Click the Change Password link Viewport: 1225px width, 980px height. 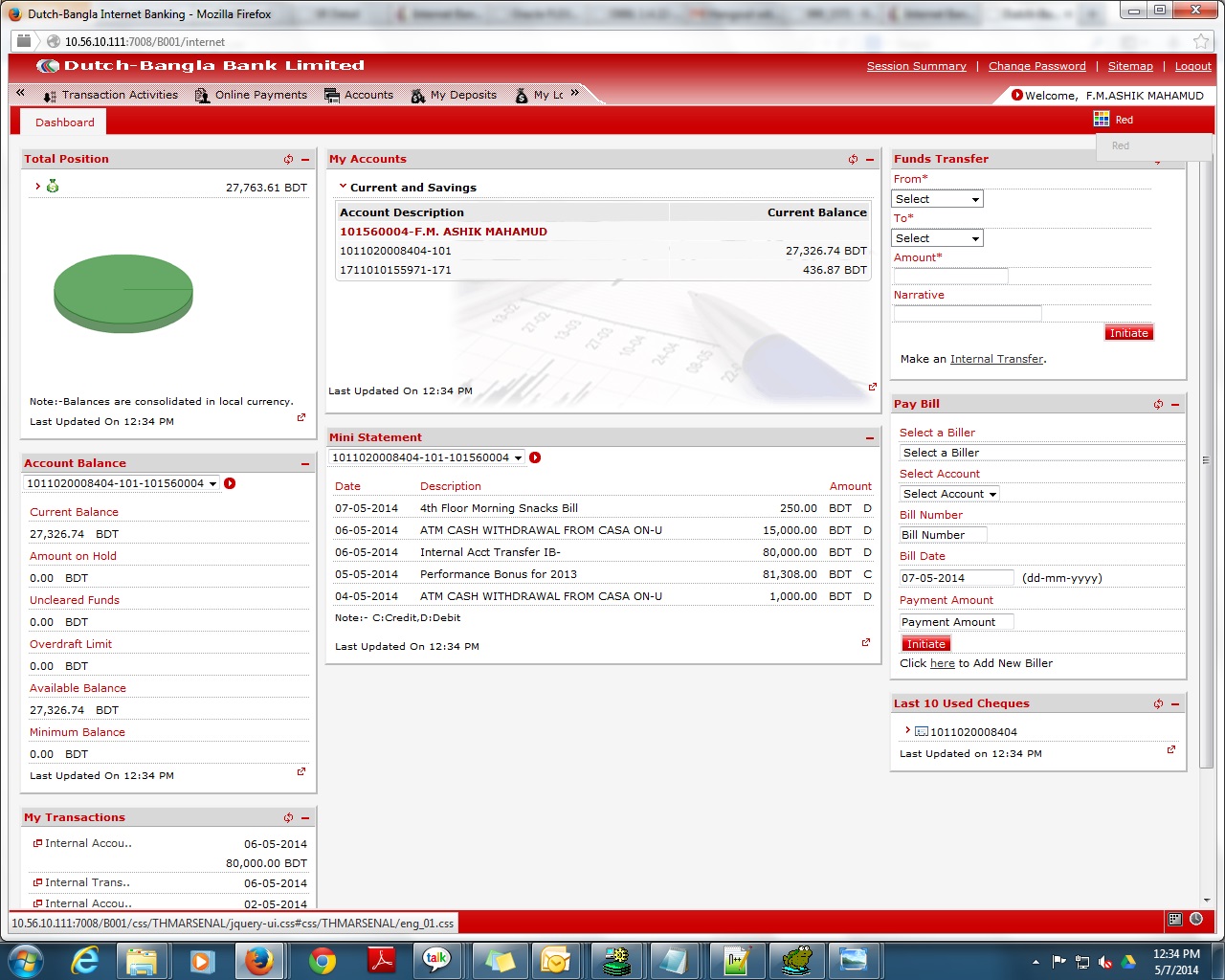[x=1036, y=66]
